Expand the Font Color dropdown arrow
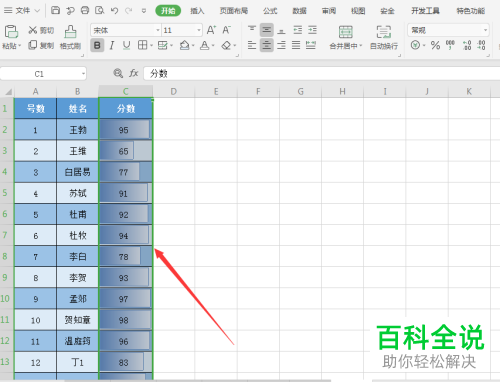500x382 pixels. click(213, 46)
